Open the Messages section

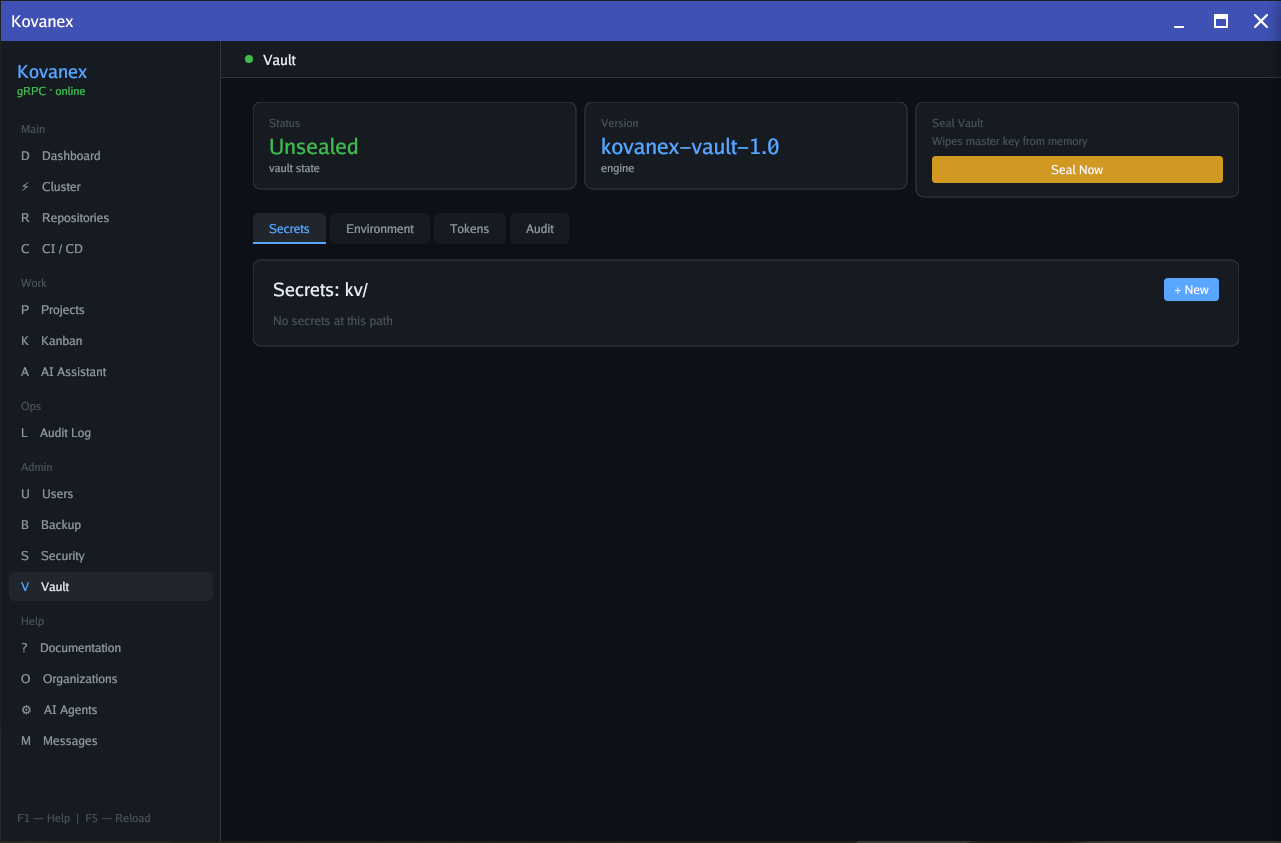coord(69,741)
